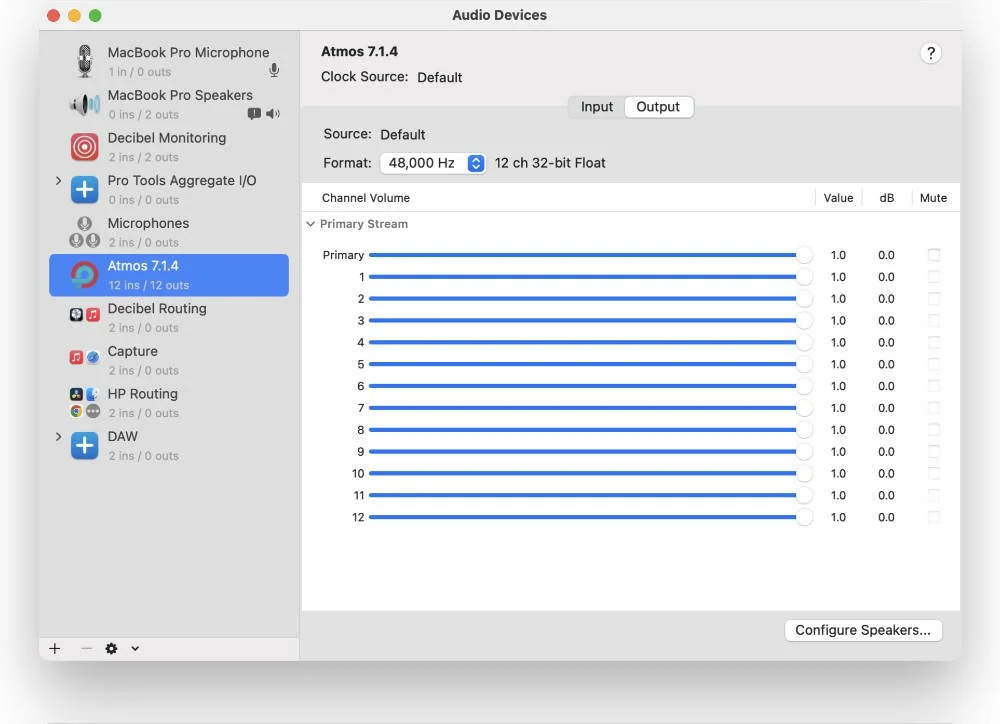This screenshot has height=724, width=1000.
Task: Open help with the question mark button
Action: tap(931, 53)
